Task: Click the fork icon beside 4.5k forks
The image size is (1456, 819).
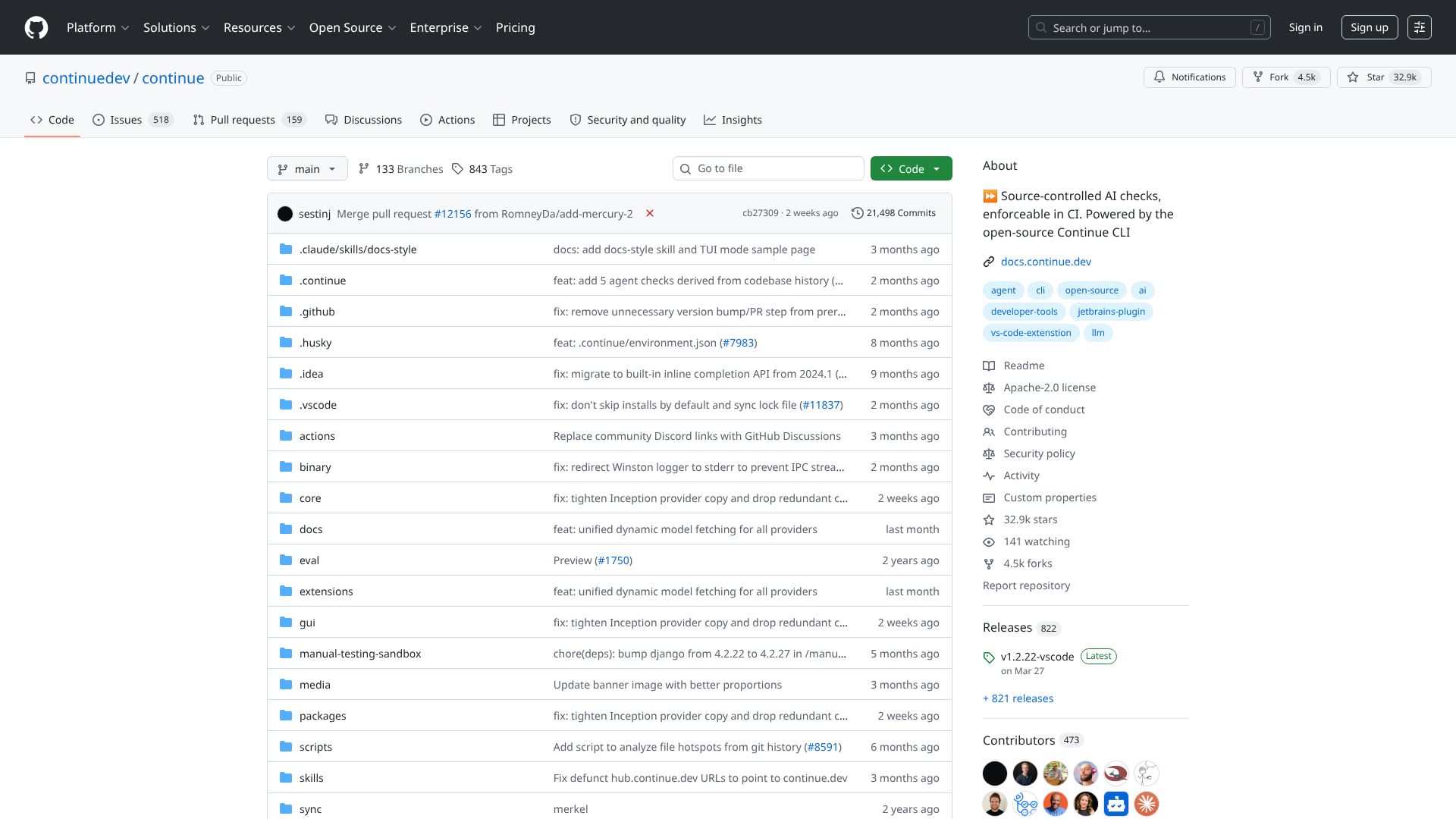Action: click(989, 563)
